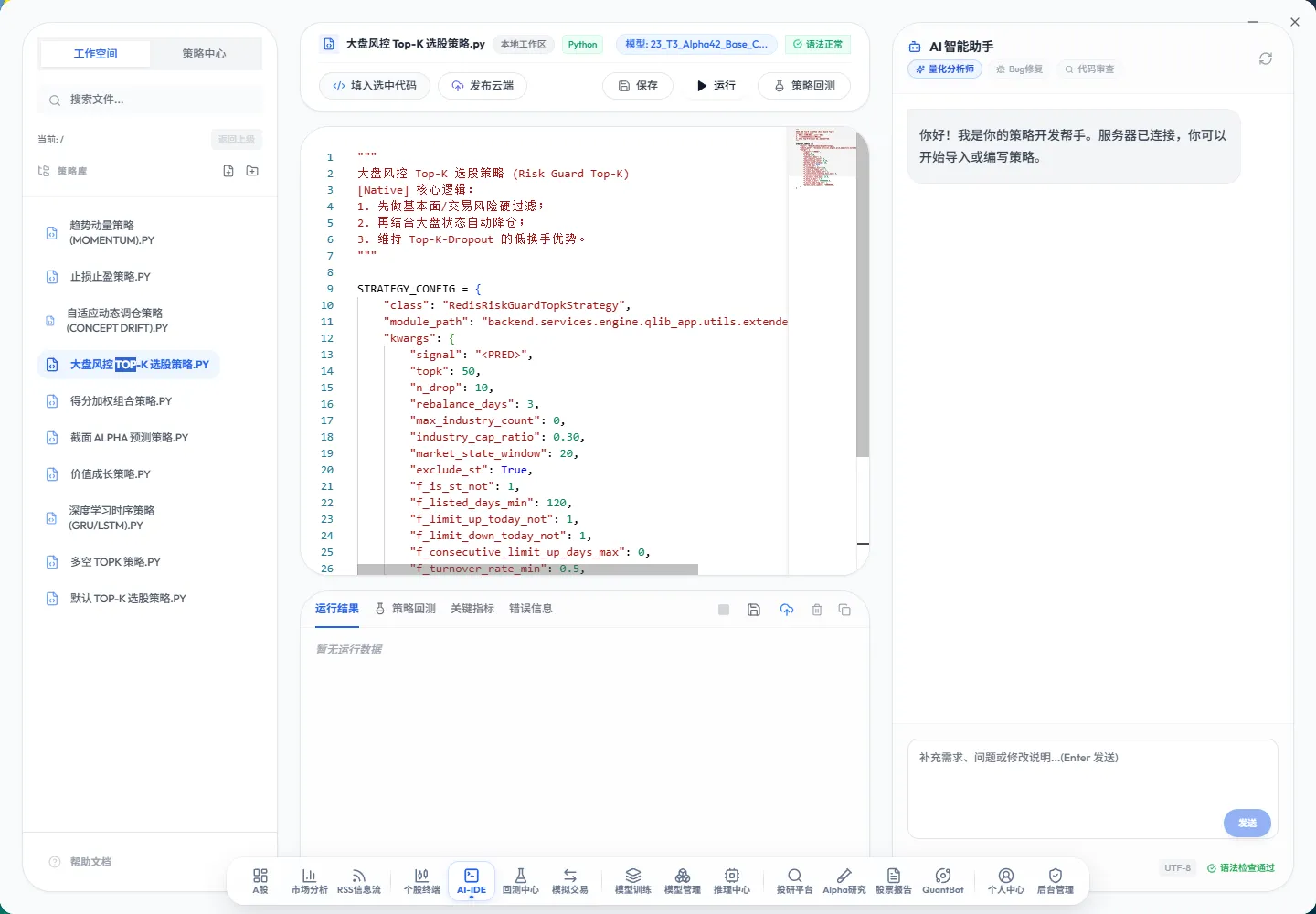Image resolution: width=1316 pixels, height=914 pixels.
Task: Click the 保存 button in the toolbar
Action: click(638, 86)
